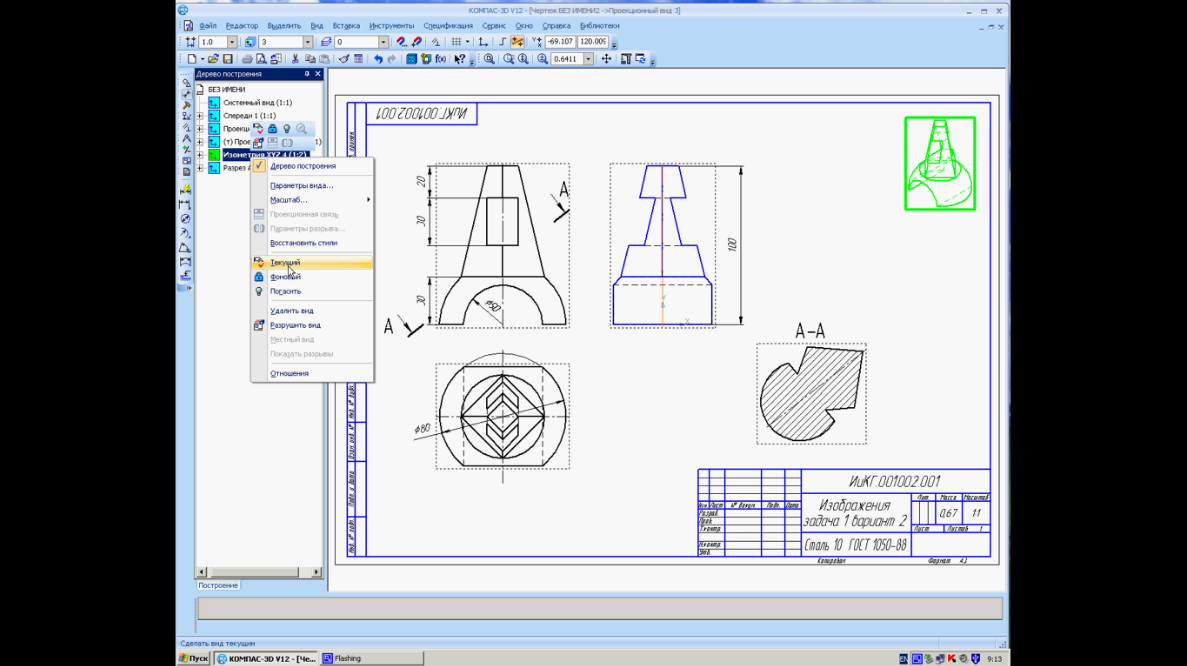This screenshot has height=666, width=1187.
Task: Click the lightbulb icon to hide the view
Action: (x=287, y=128)
